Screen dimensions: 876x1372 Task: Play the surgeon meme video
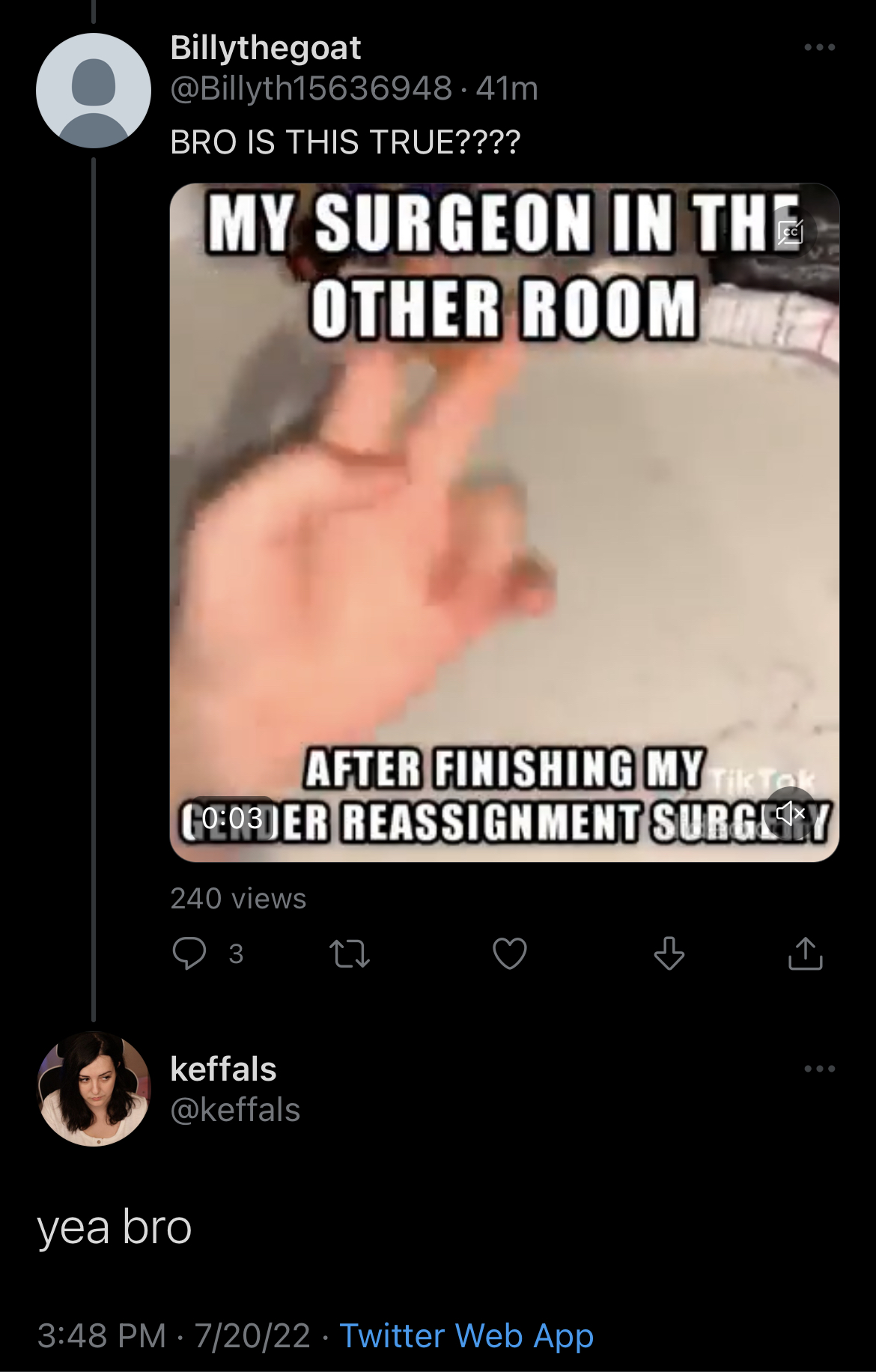(505, 523)
